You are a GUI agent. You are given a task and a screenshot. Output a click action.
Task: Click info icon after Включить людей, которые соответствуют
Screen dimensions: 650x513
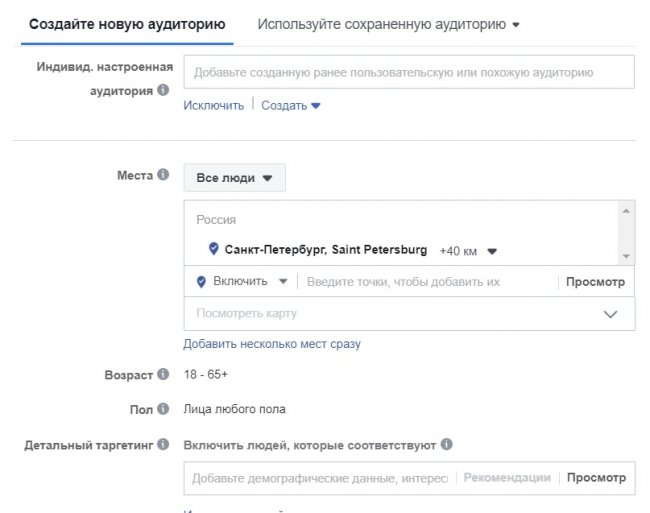(447, 444)
